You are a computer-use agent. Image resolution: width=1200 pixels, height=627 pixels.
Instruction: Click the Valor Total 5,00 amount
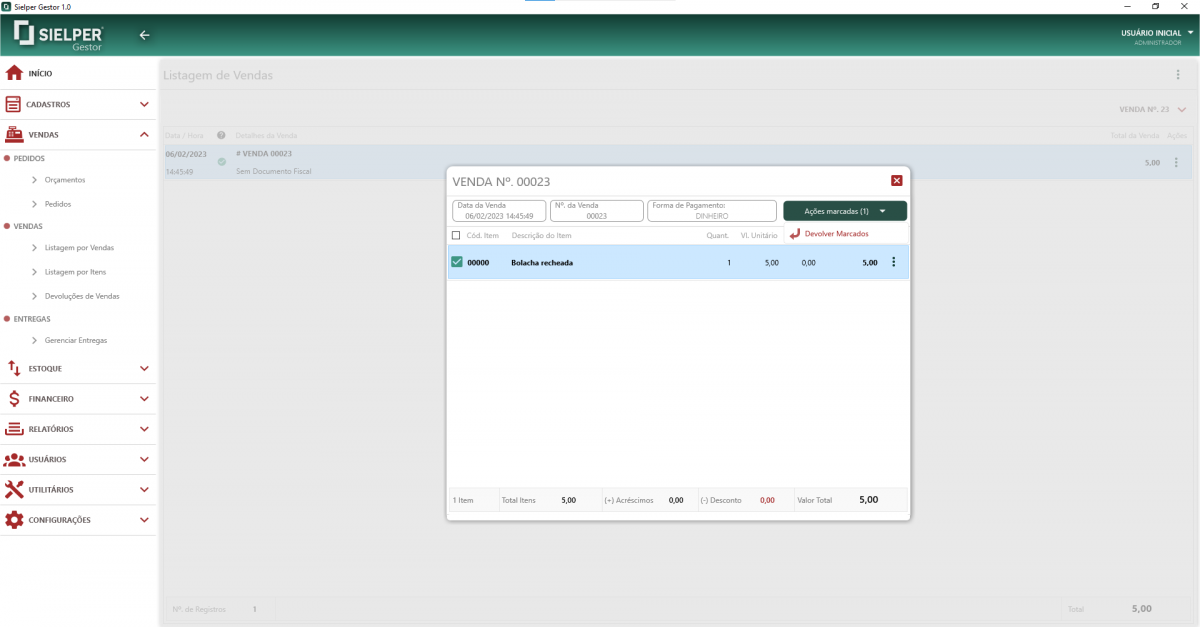pos(868,499)
